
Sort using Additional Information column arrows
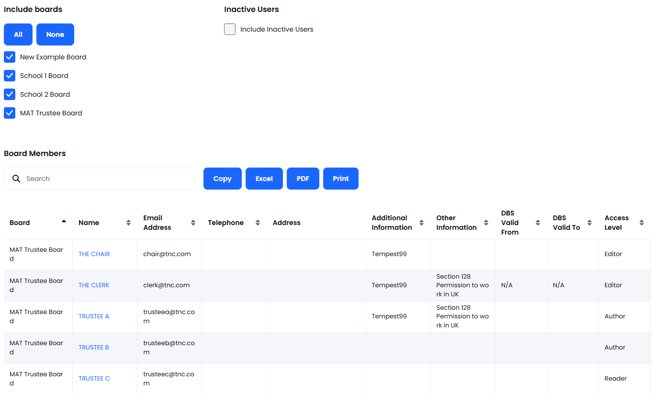click(421, 223)
